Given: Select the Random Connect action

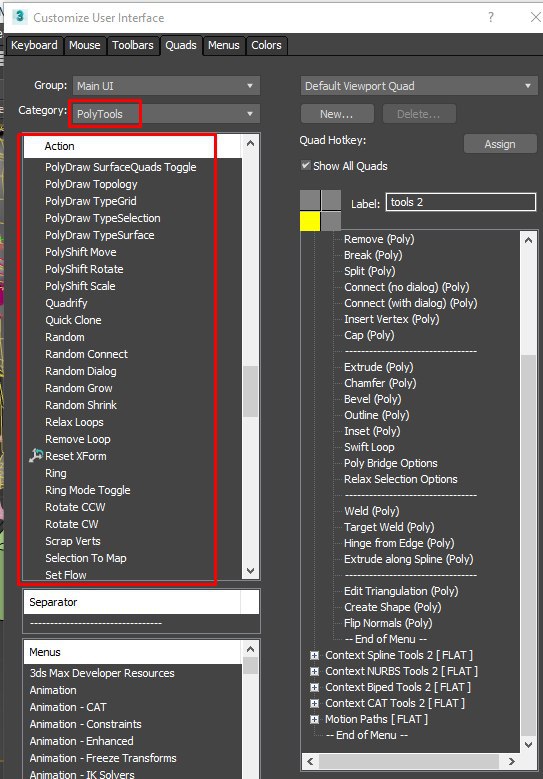Looking at the screenshot, I should click(86, 354).
